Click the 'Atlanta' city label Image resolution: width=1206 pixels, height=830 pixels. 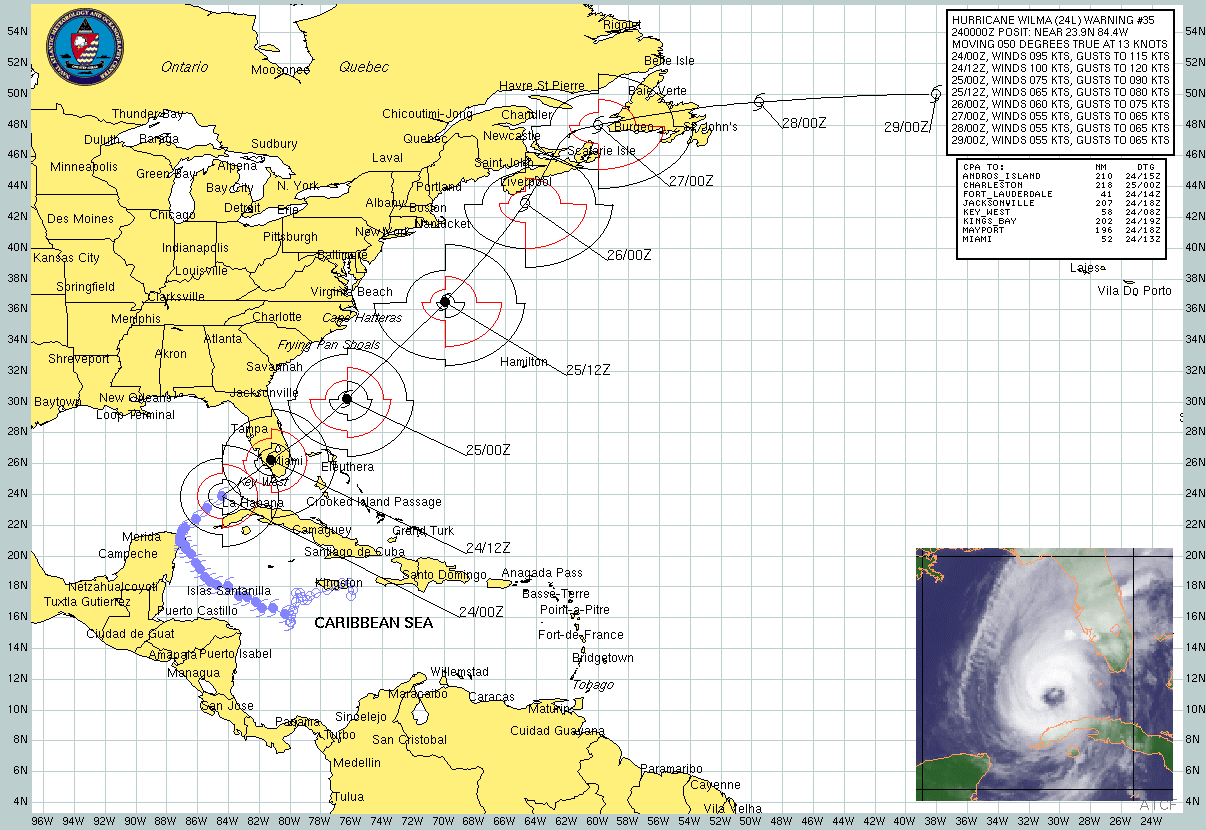(222, 339)
